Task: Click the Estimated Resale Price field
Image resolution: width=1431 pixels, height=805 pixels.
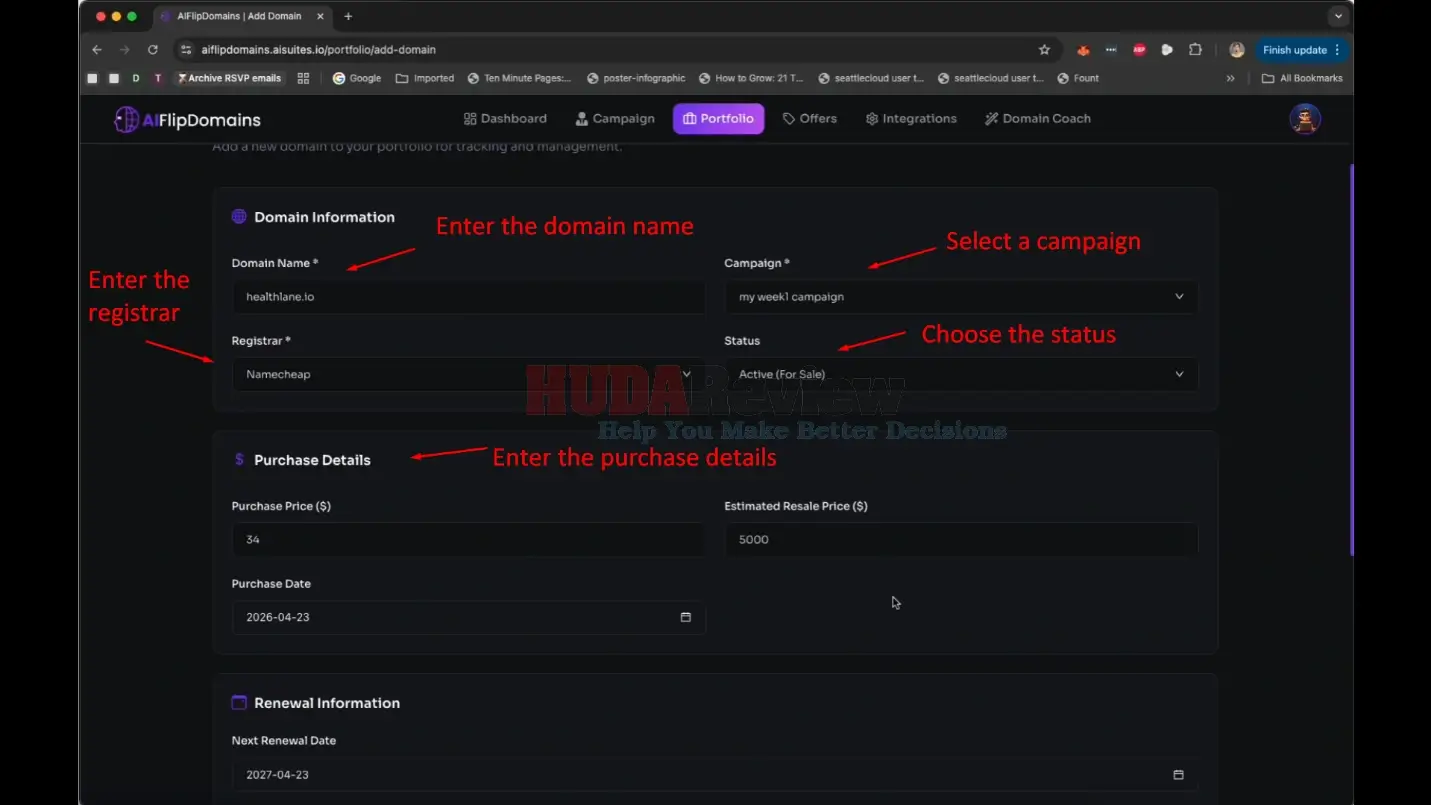Action: 961,540
